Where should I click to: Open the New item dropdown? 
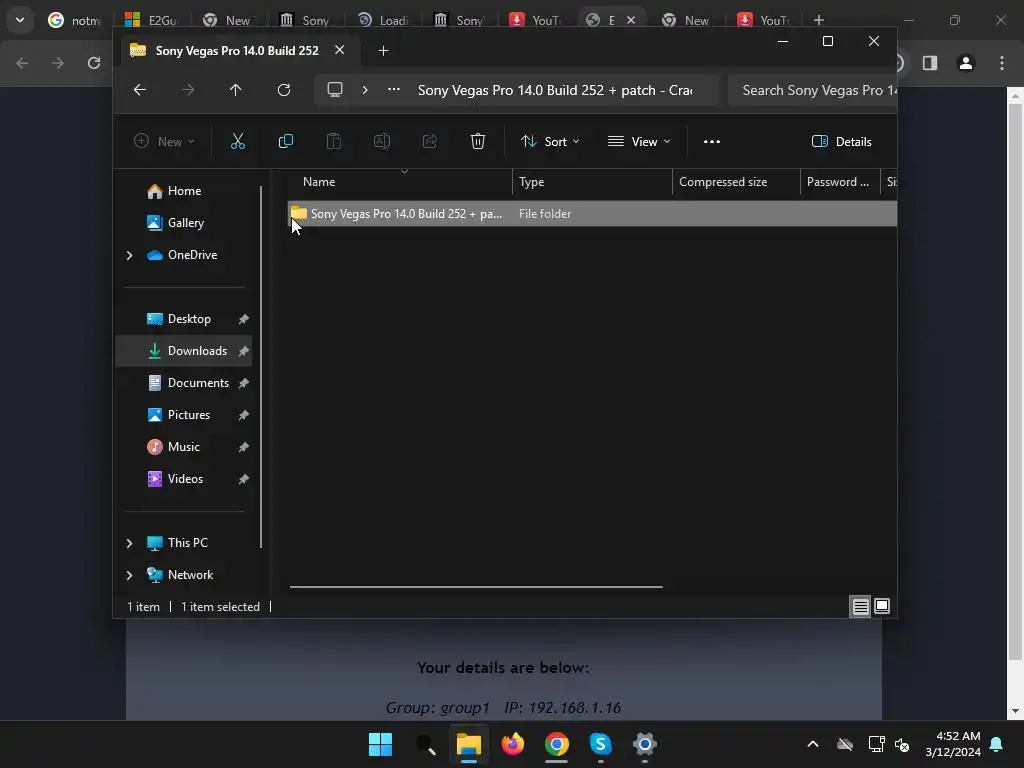tap(164, 141)
